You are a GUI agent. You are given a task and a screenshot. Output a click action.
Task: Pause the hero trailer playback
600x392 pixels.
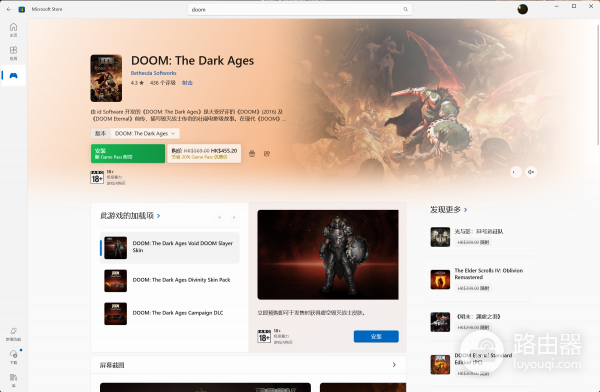coord(516,172)
